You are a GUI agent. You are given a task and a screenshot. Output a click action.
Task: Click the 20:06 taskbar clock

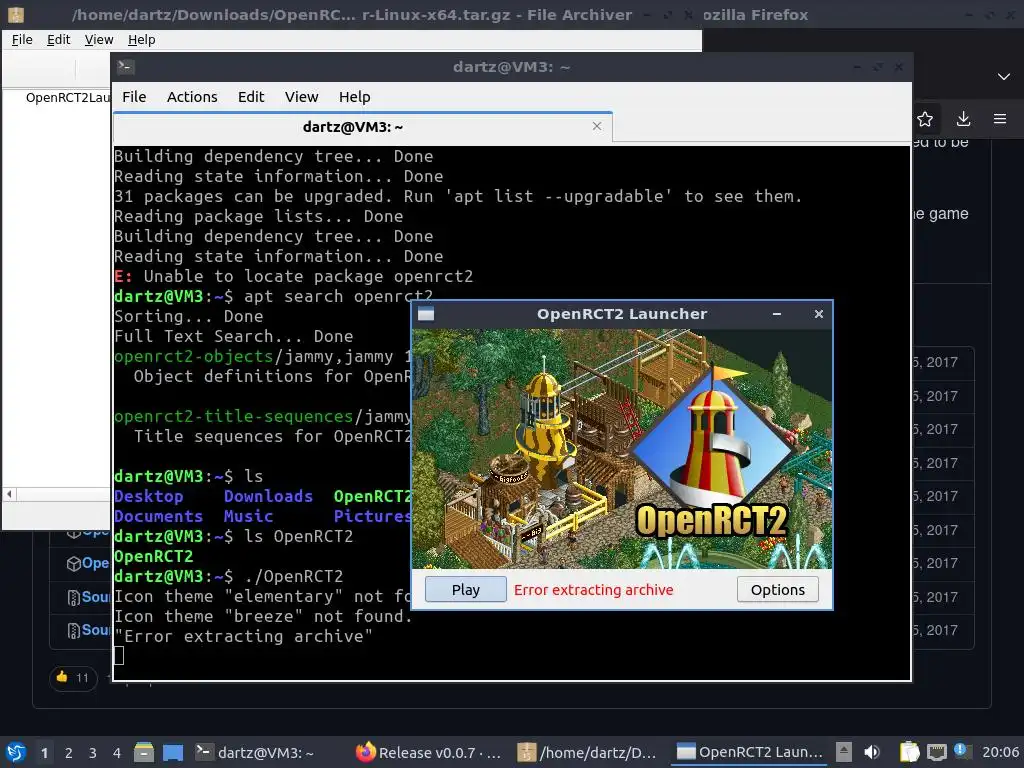pos(1000,752)
